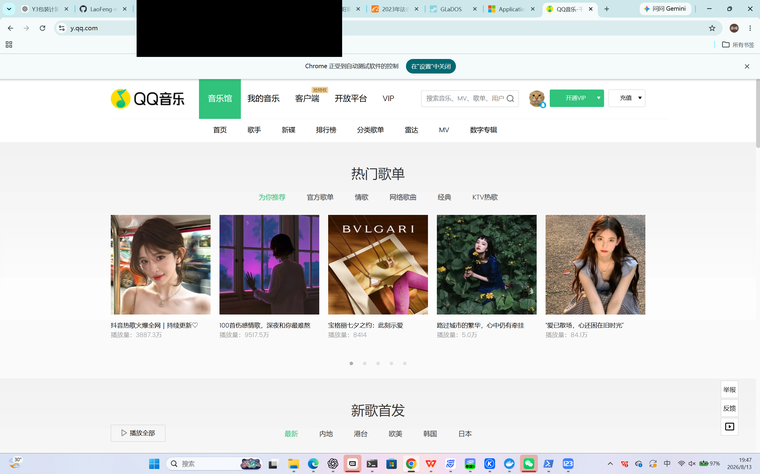
Task: Bookmark this page with the star icon
Action: (712, 28)
